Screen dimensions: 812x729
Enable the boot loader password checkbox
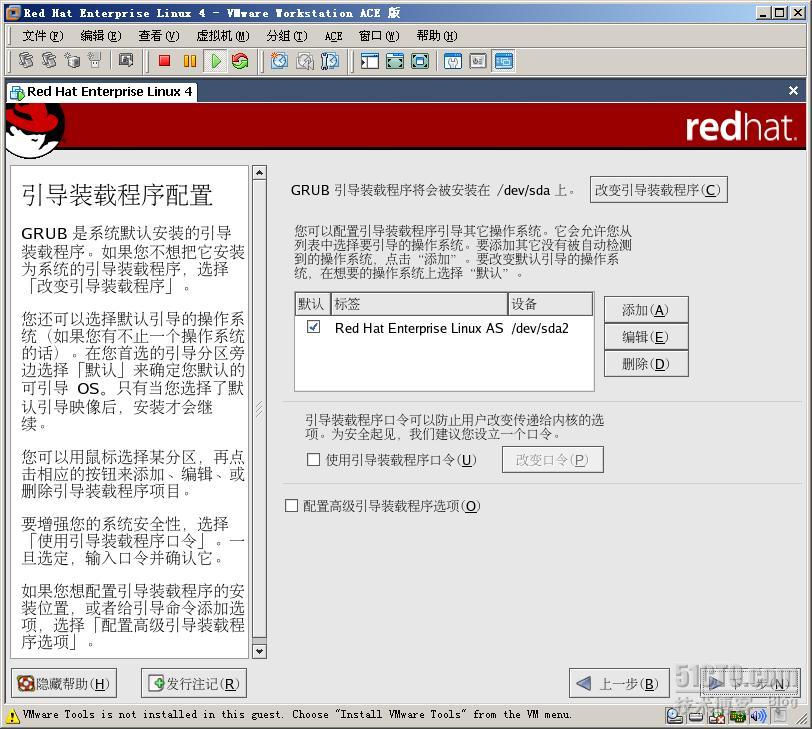coord(313,459)
